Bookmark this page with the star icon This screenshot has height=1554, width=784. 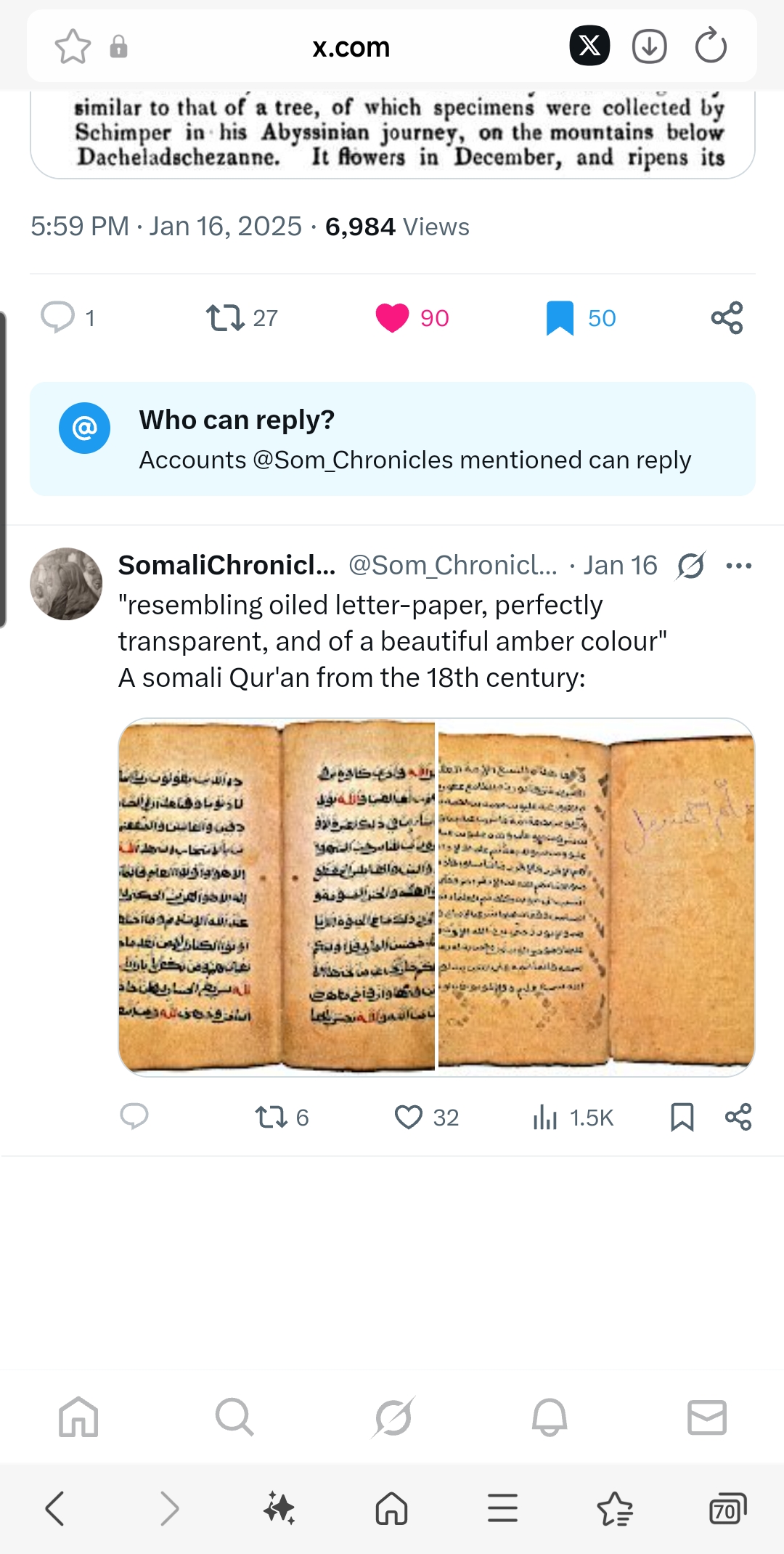(73, 47)
